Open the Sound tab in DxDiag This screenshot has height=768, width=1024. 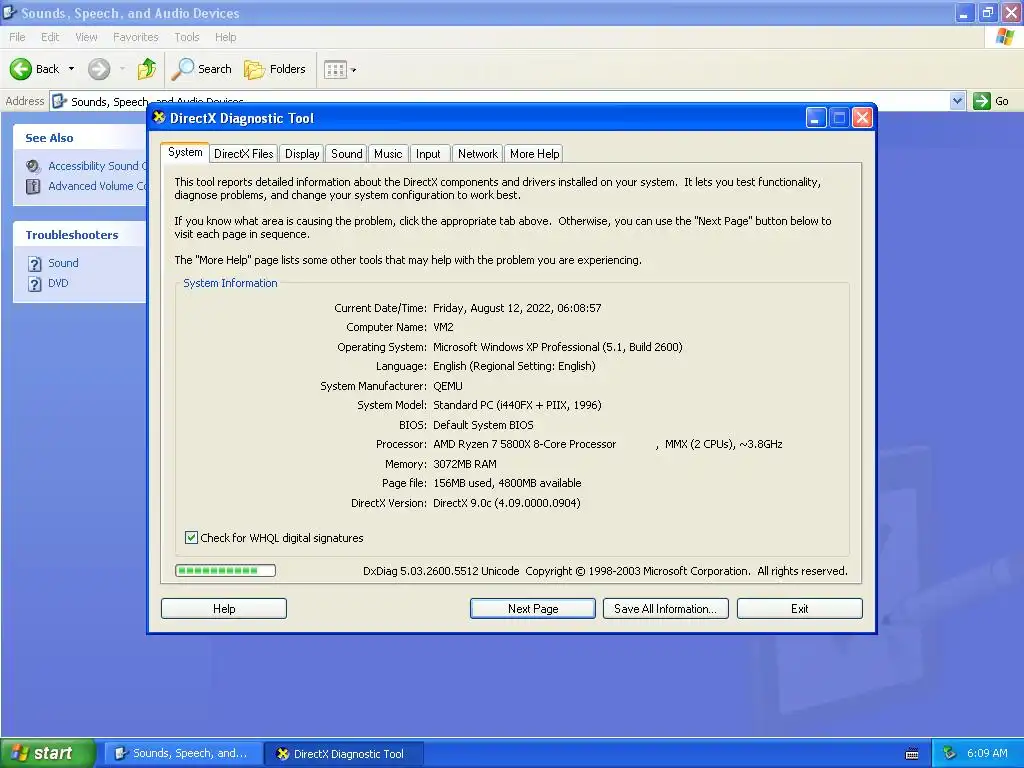coord(346,153)
